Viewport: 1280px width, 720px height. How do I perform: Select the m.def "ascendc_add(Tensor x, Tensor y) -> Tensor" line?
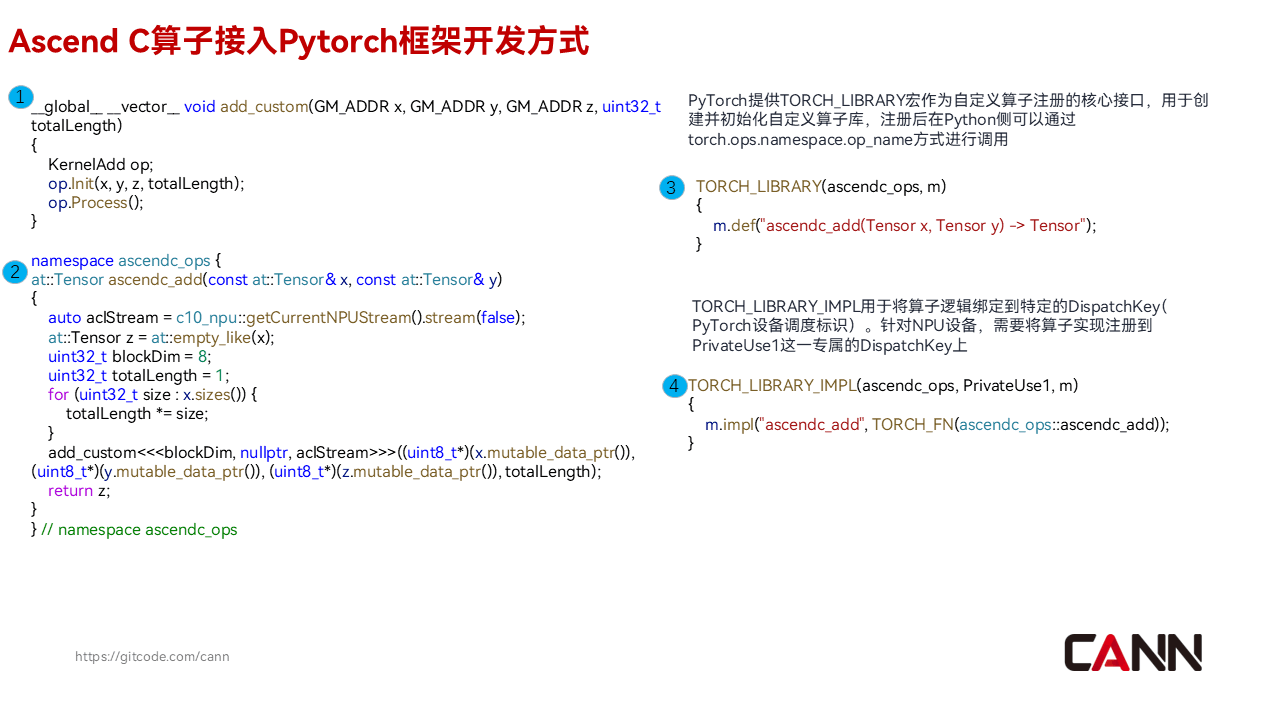click(x=905, y=225)
